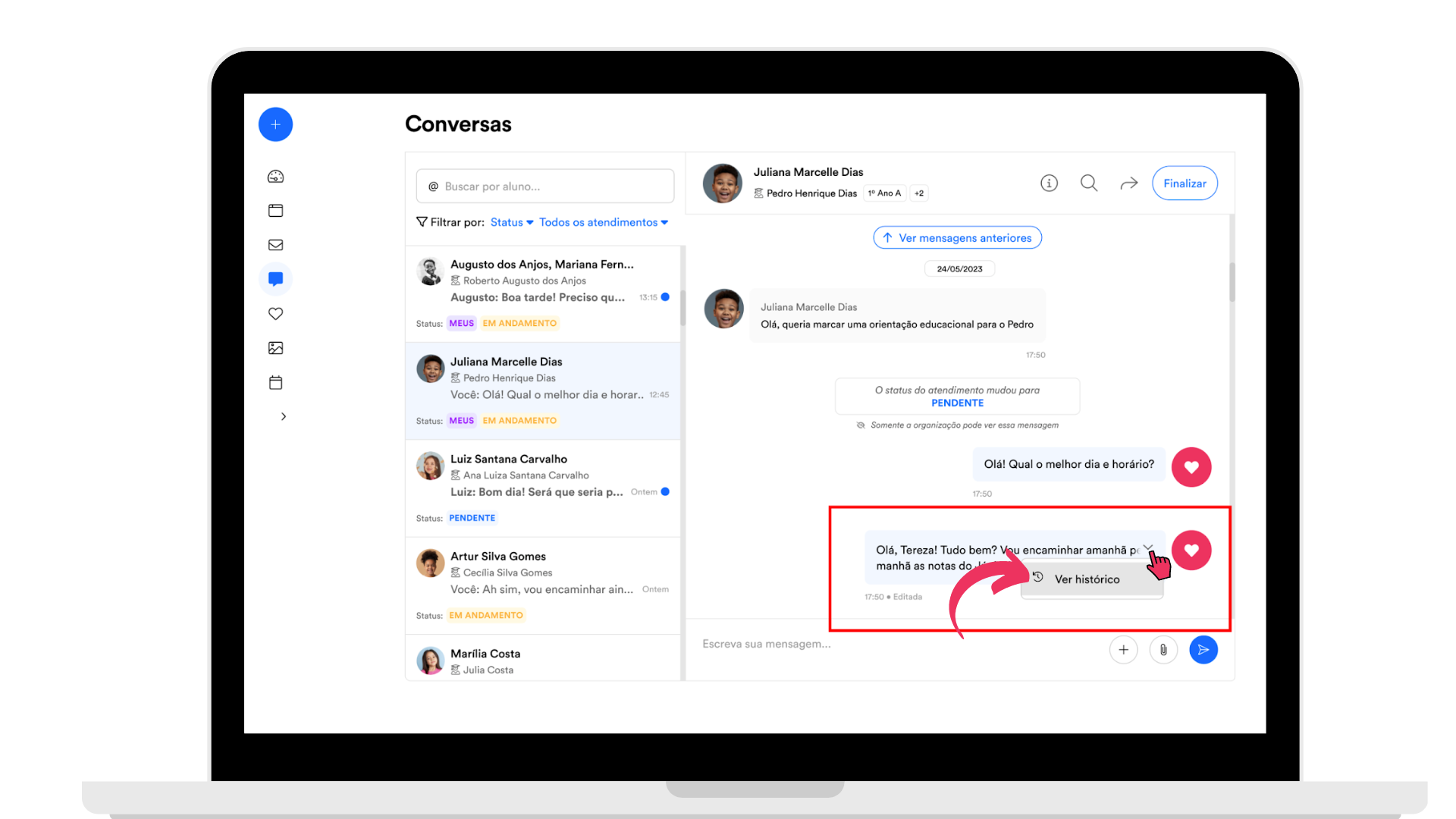Click the funnel filter icon
Image resolution: width=1456 pixels, height=819 pixels.
click(422, 222)
